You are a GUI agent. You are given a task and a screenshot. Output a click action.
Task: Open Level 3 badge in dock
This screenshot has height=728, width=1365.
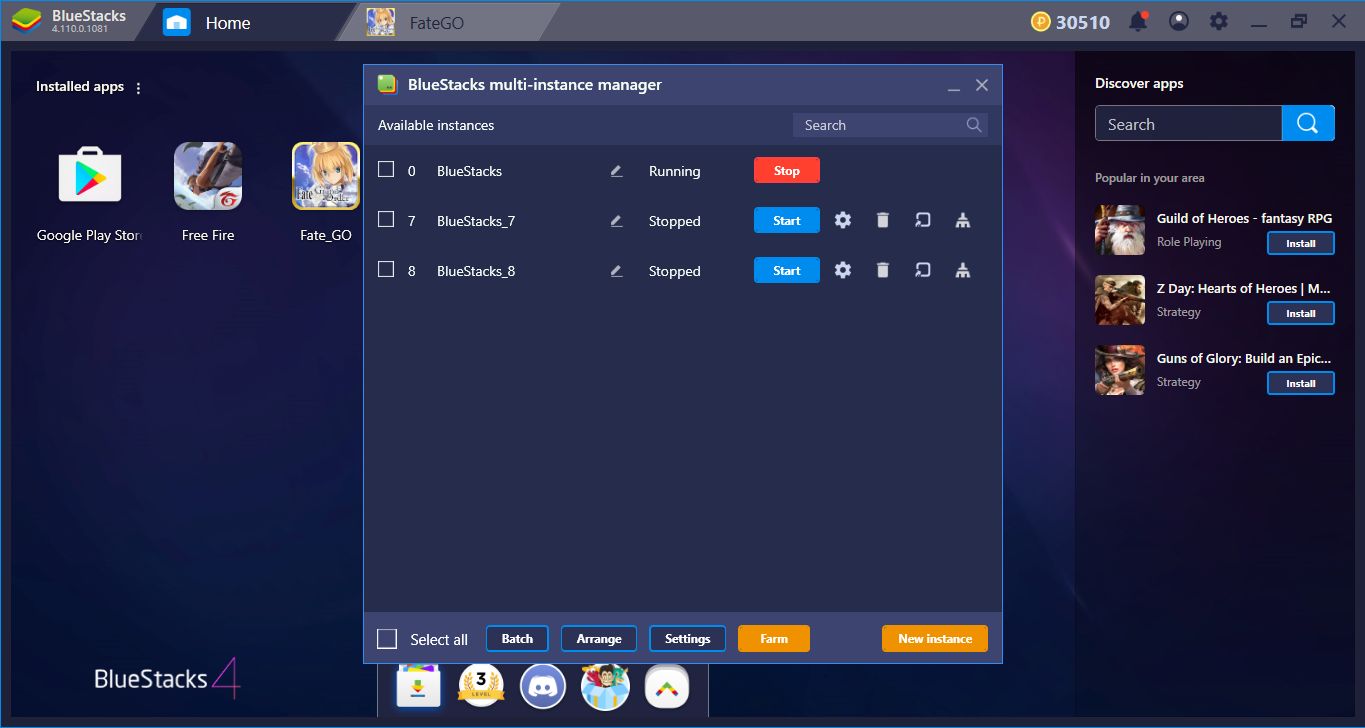(481, 686)
